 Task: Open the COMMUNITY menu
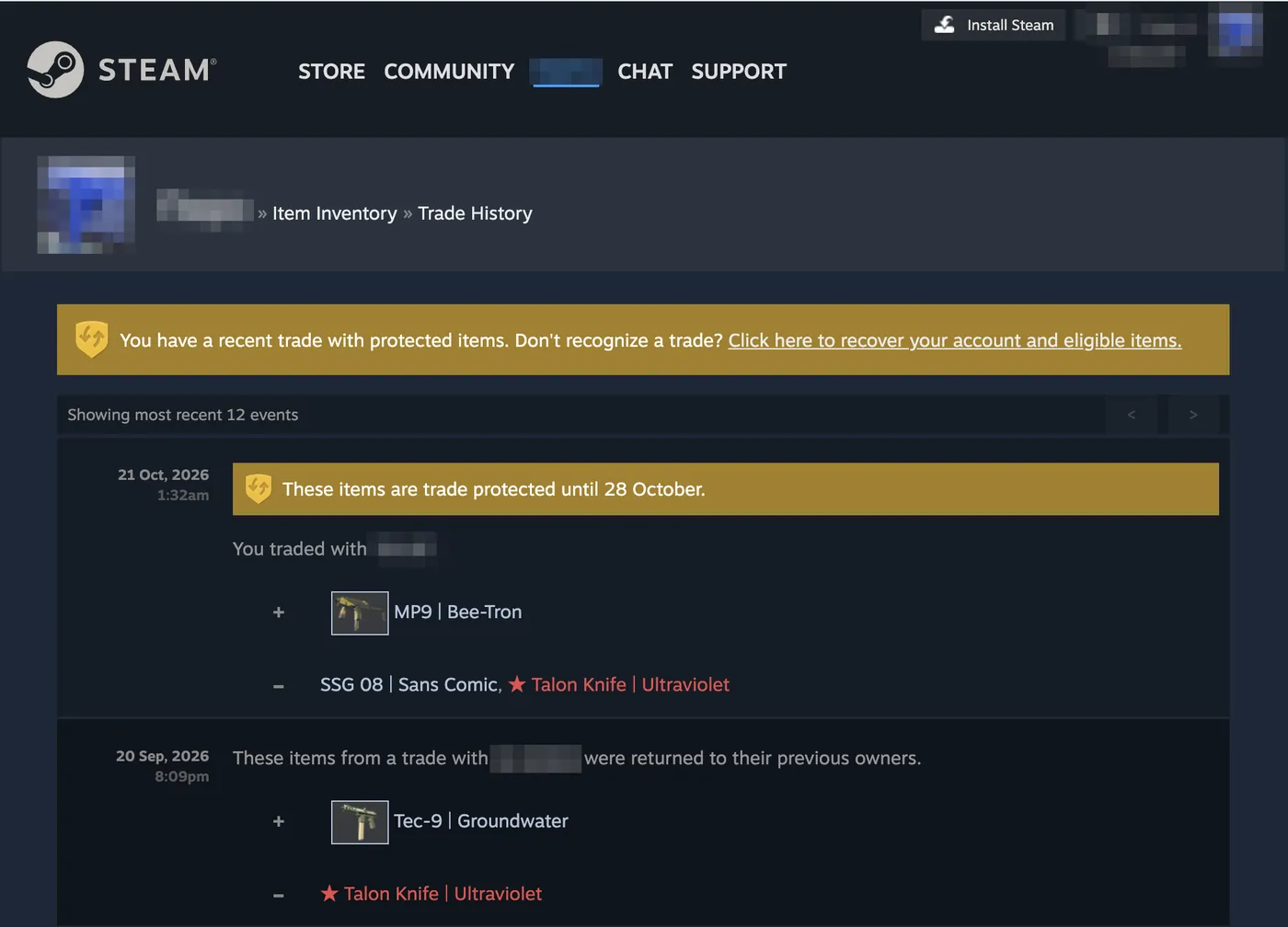449,72
